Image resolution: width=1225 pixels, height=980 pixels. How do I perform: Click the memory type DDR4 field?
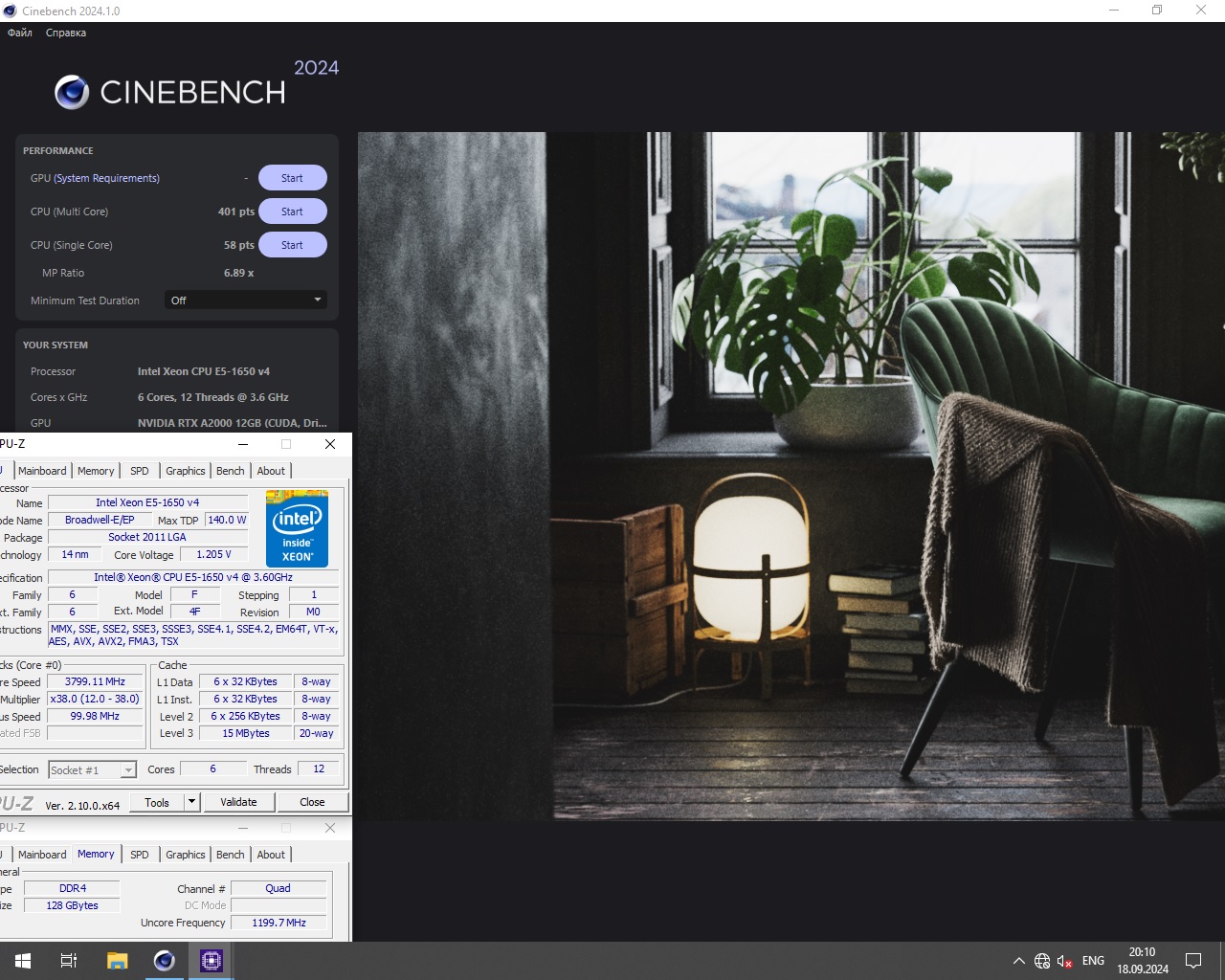pyautogui.click(x=73, y=888)
